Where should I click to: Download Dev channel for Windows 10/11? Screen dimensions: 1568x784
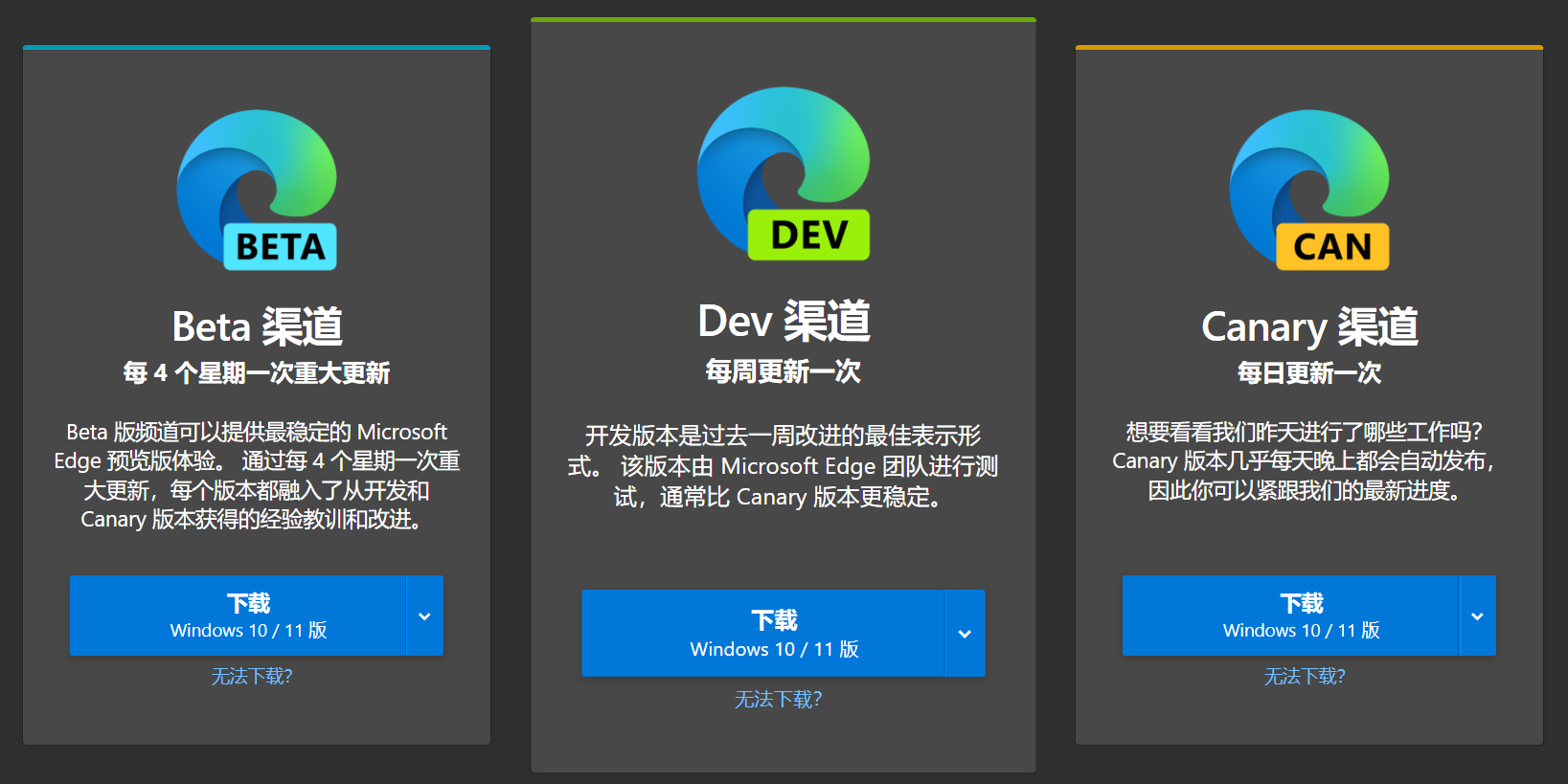[763, 634]
